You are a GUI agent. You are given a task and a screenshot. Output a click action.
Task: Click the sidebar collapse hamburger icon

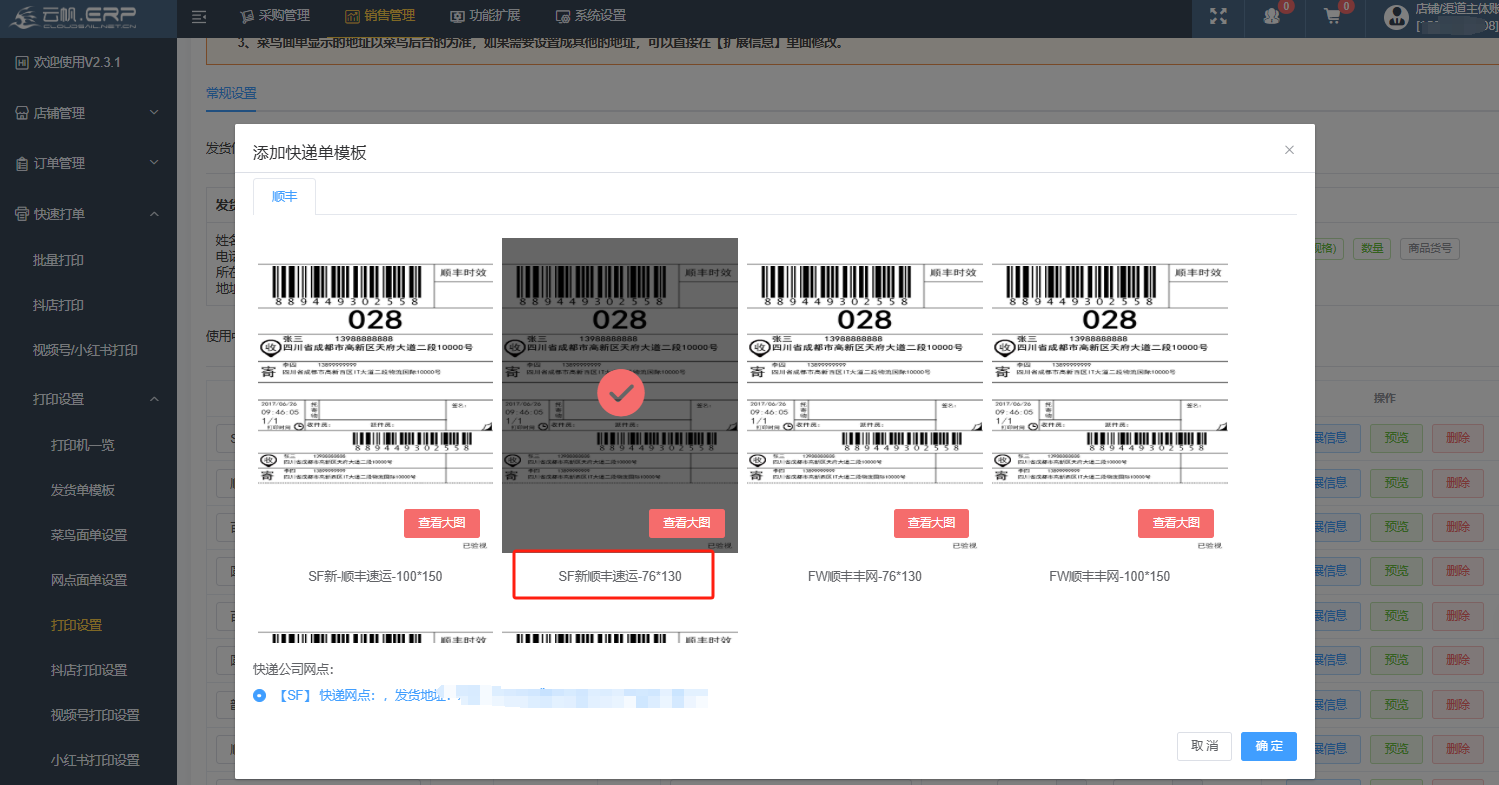pyautogui.click(x=199, y=16)
